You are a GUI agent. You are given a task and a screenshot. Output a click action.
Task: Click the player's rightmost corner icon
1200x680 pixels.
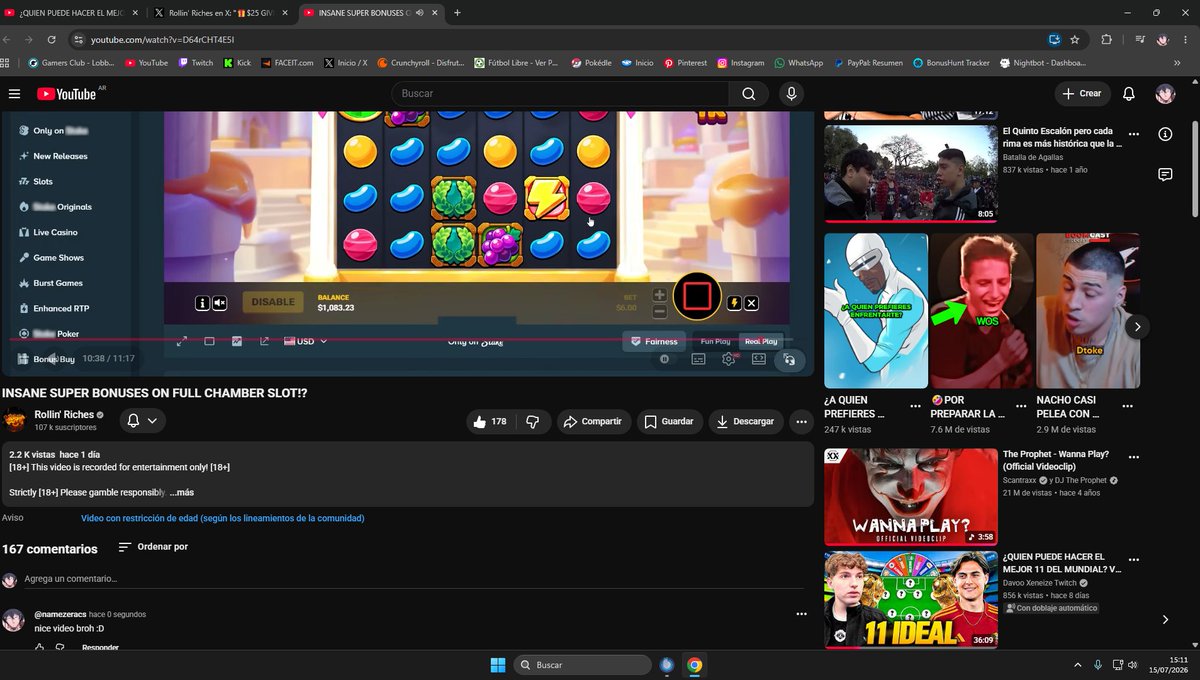(789, 359)
